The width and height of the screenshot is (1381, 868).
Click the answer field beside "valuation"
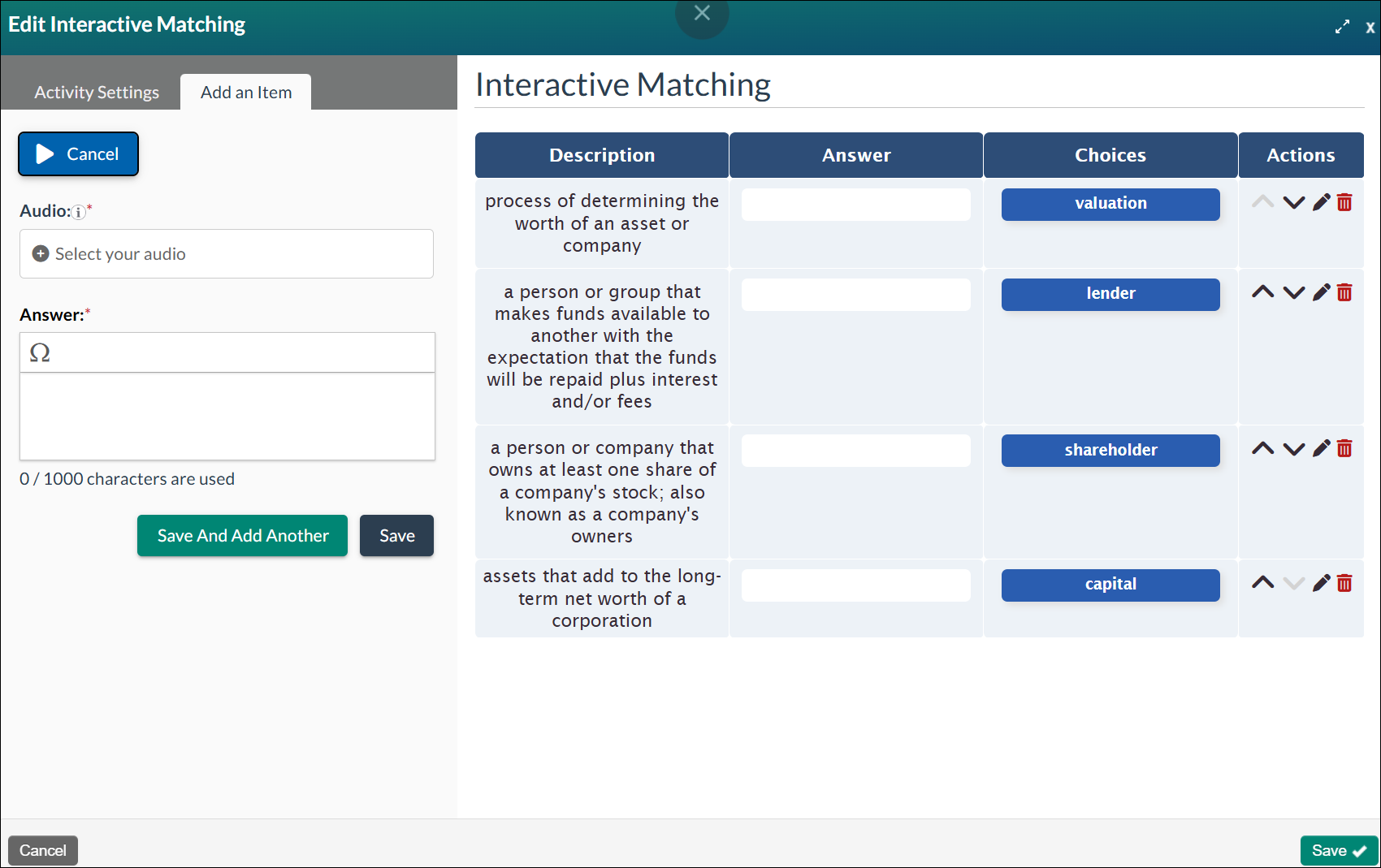(855, 204)
